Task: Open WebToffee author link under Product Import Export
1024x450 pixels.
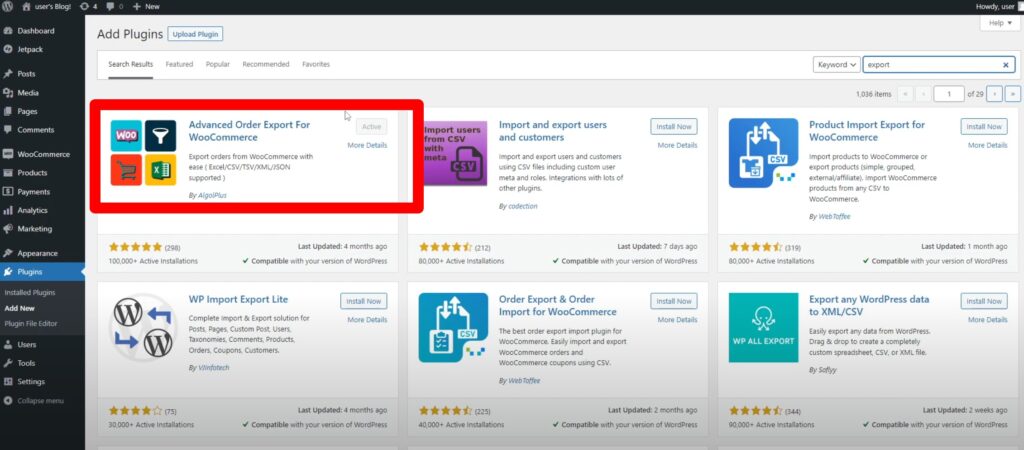Action: tap(835, 216)
